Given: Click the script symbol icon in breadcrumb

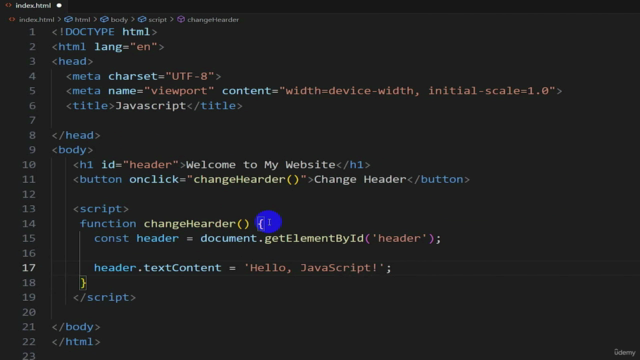Looking at the screenshot, I should [142, 19].
